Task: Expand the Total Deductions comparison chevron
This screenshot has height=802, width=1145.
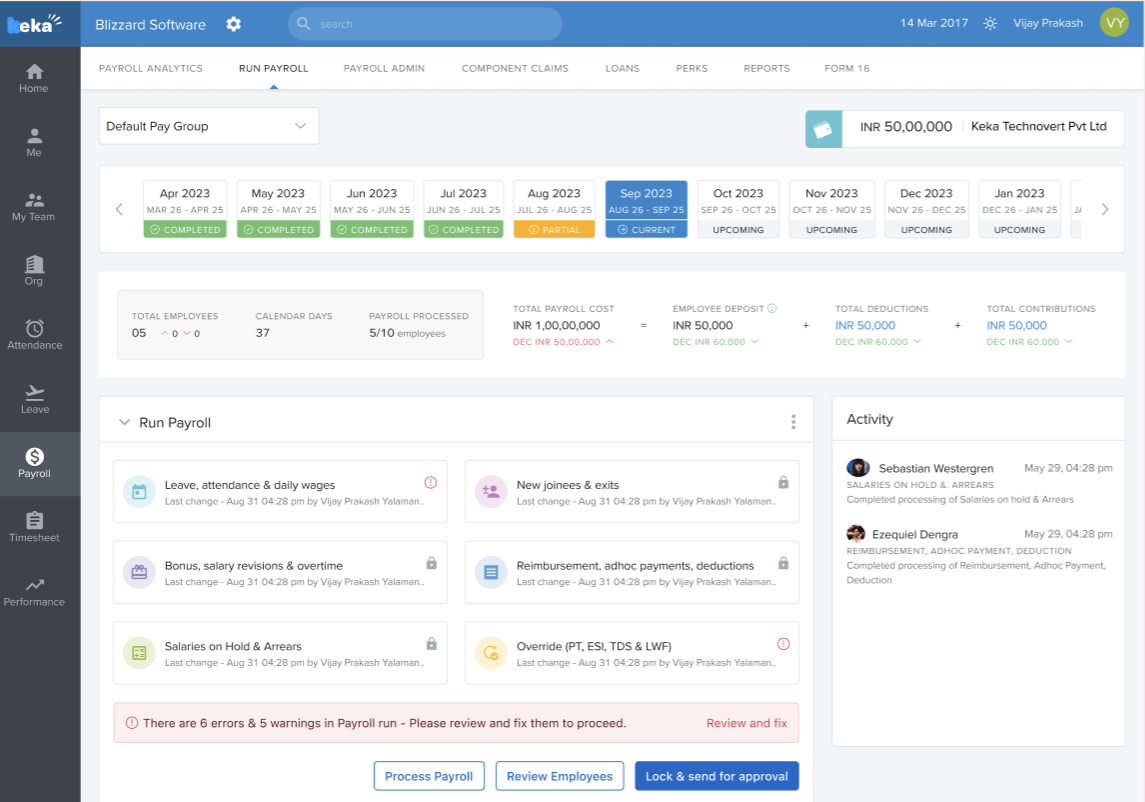Action: 915,342
